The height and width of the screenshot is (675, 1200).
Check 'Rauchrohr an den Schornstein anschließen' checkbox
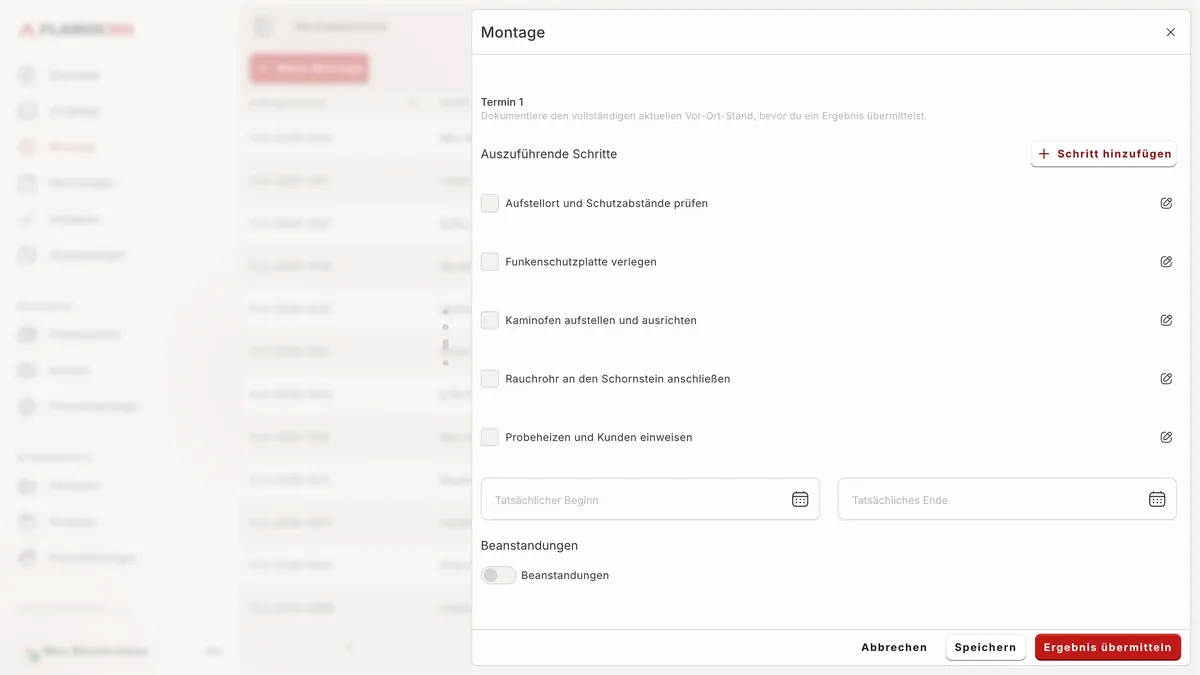pos(490,379)
